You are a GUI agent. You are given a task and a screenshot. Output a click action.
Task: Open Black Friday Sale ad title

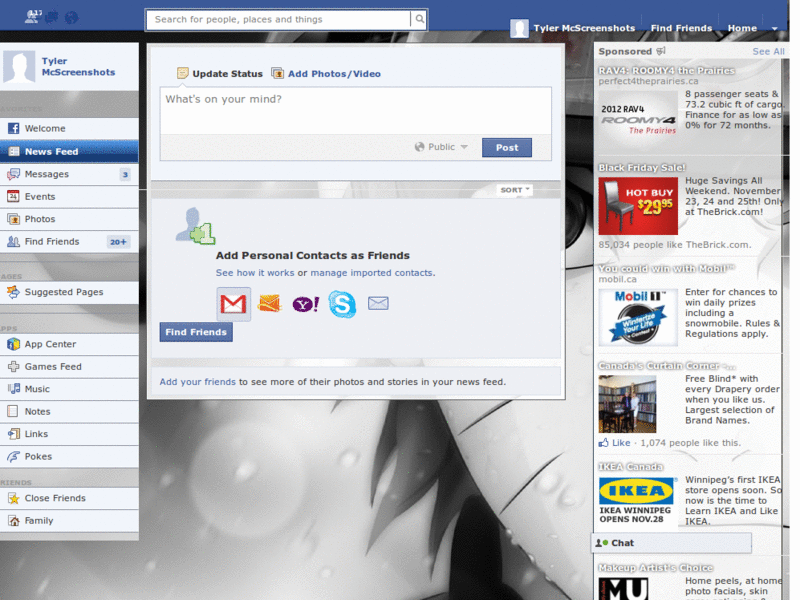(x=641, y=167)
